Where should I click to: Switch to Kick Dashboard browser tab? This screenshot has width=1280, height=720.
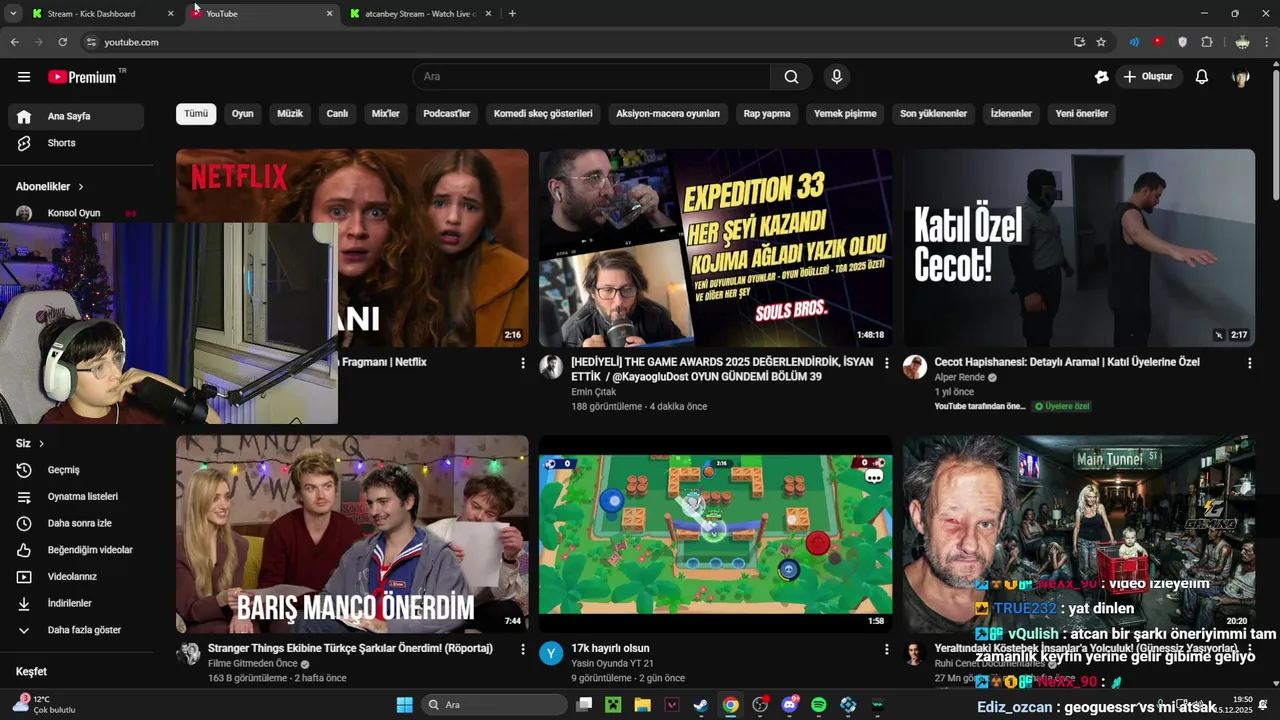click(x=101, y=14)
